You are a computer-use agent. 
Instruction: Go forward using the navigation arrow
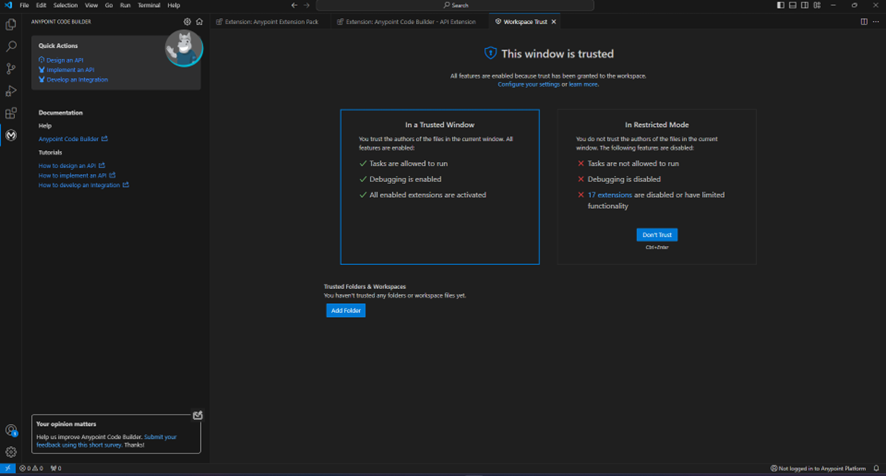click(307, 5)
